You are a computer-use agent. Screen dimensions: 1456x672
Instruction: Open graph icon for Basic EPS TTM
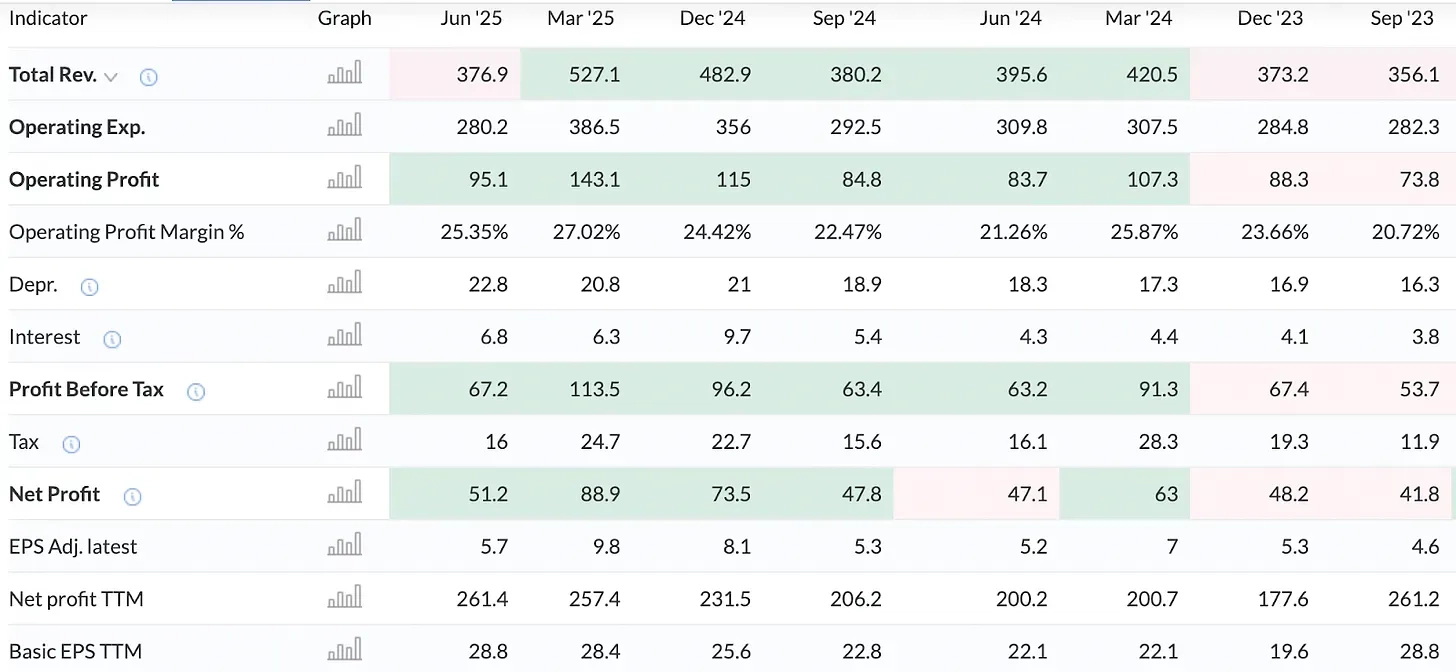point(345,651)
